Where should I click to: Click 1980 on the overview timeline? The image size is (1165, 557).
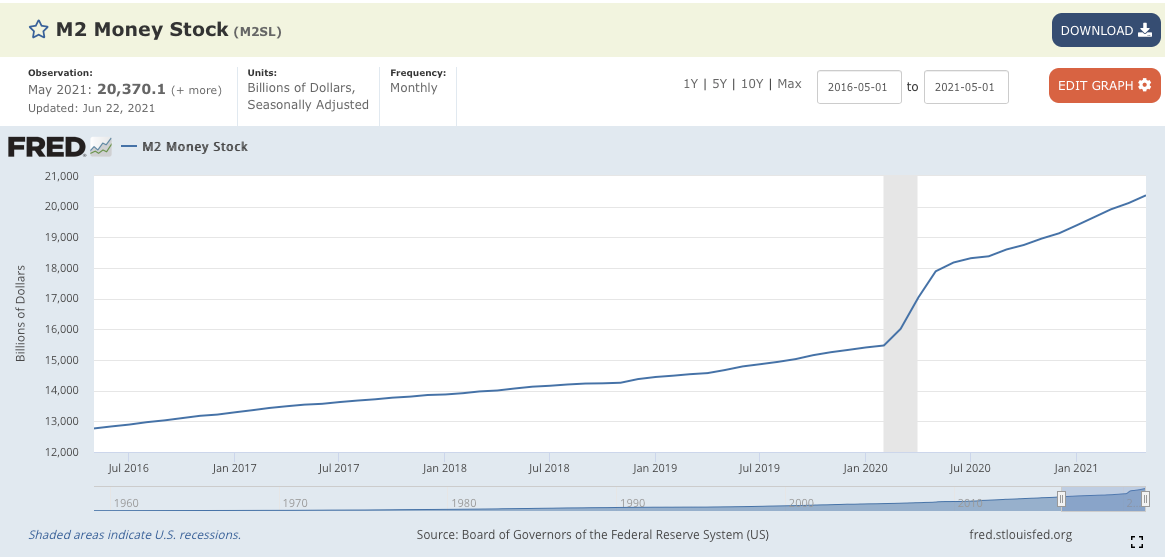[x=463, y=503]
